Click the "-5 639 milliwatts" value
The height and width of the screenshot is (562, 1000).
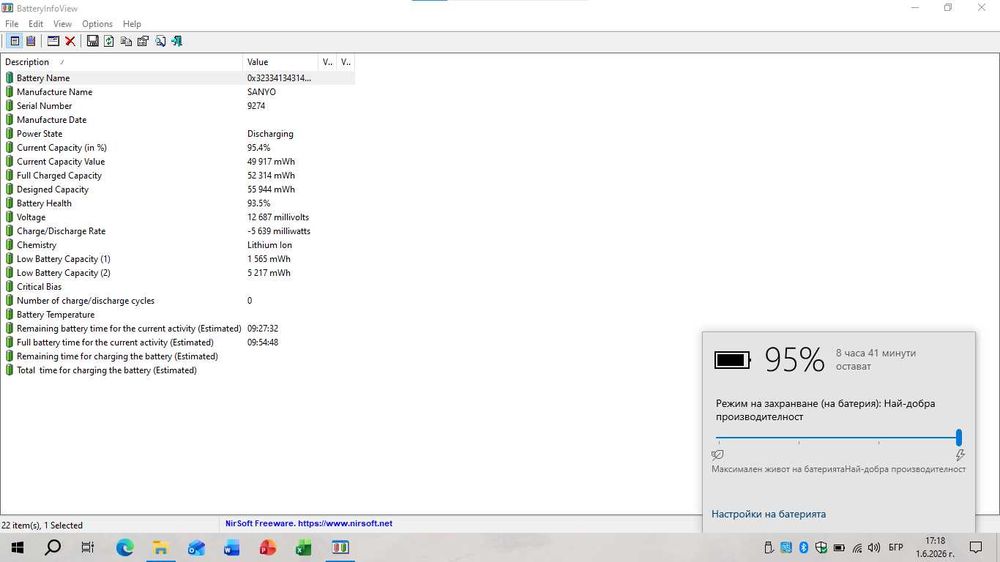click(x=279, y=232)
